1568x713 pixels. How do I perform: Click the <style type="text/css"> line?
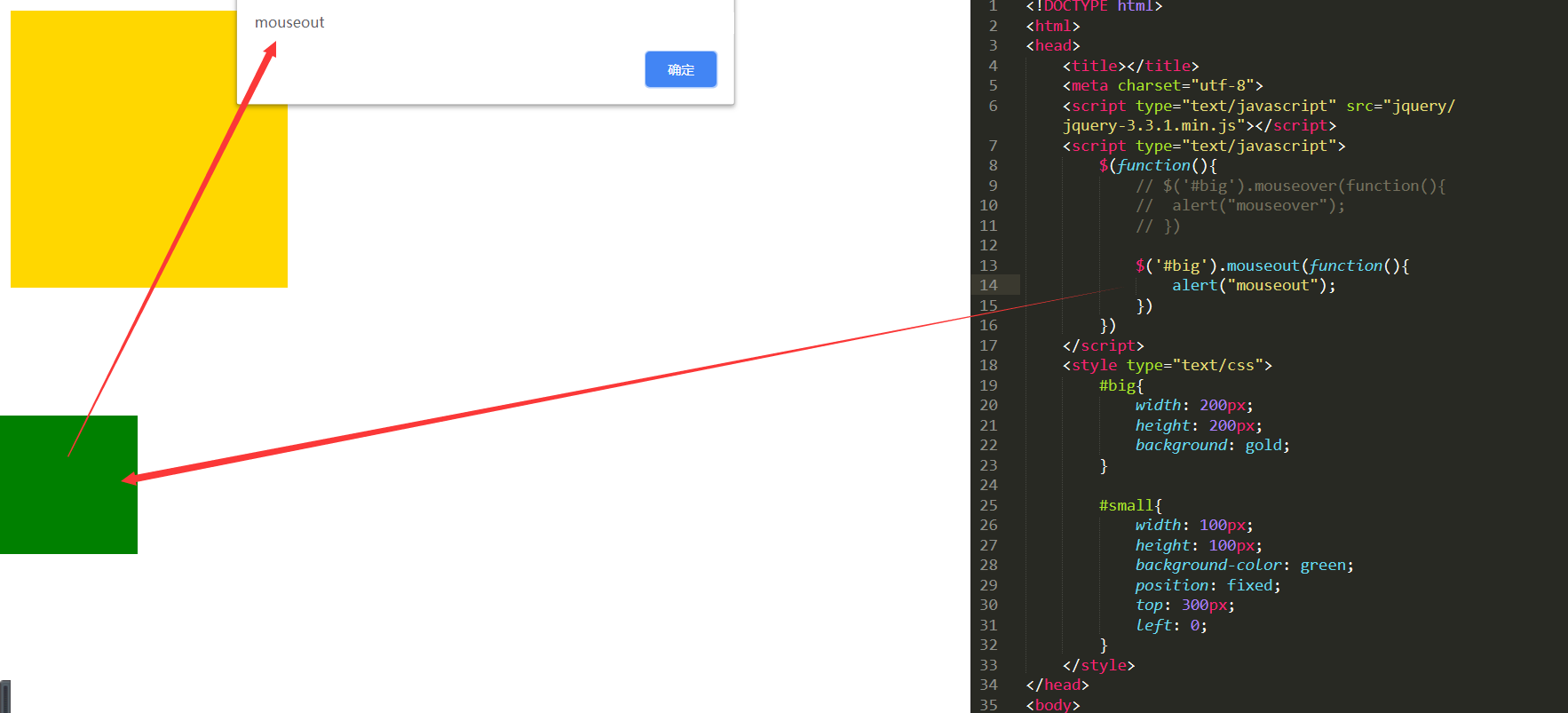click(1168, 365)
